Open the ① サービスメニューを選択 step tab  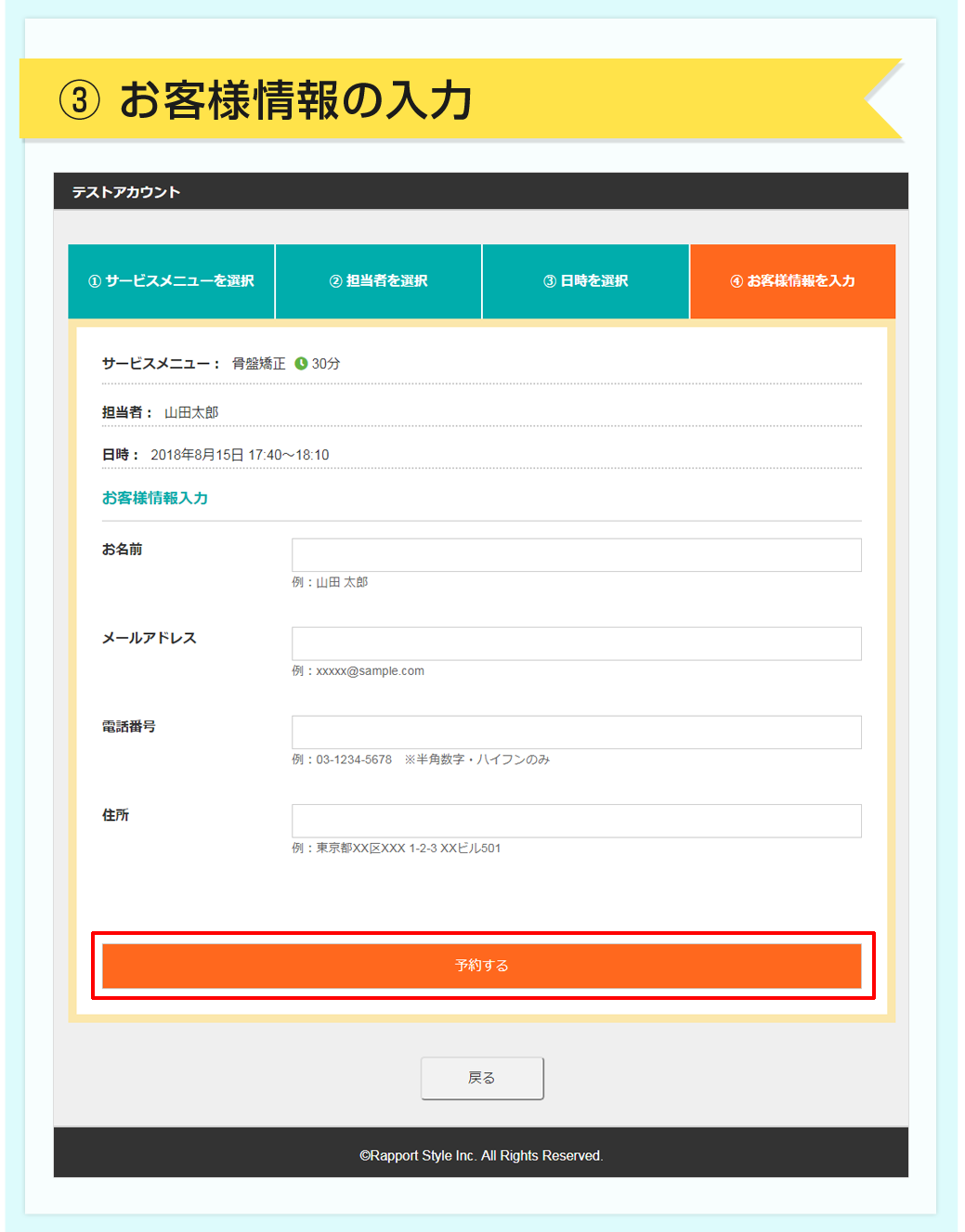tap(172, 281)
